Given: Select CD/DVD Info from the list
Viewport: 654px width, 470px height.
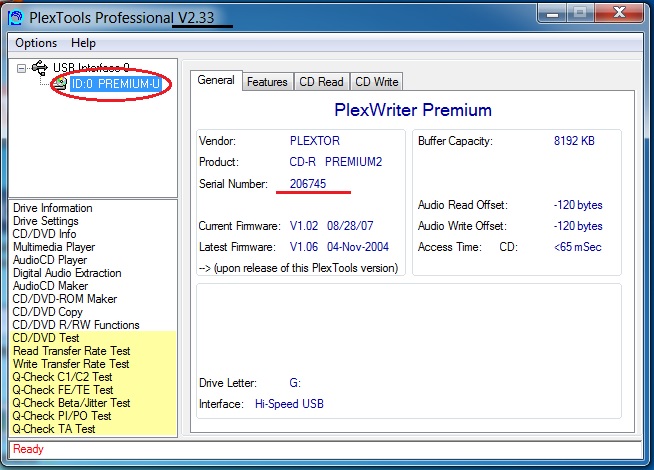Looking at the screenshot, I should [44, 234].
